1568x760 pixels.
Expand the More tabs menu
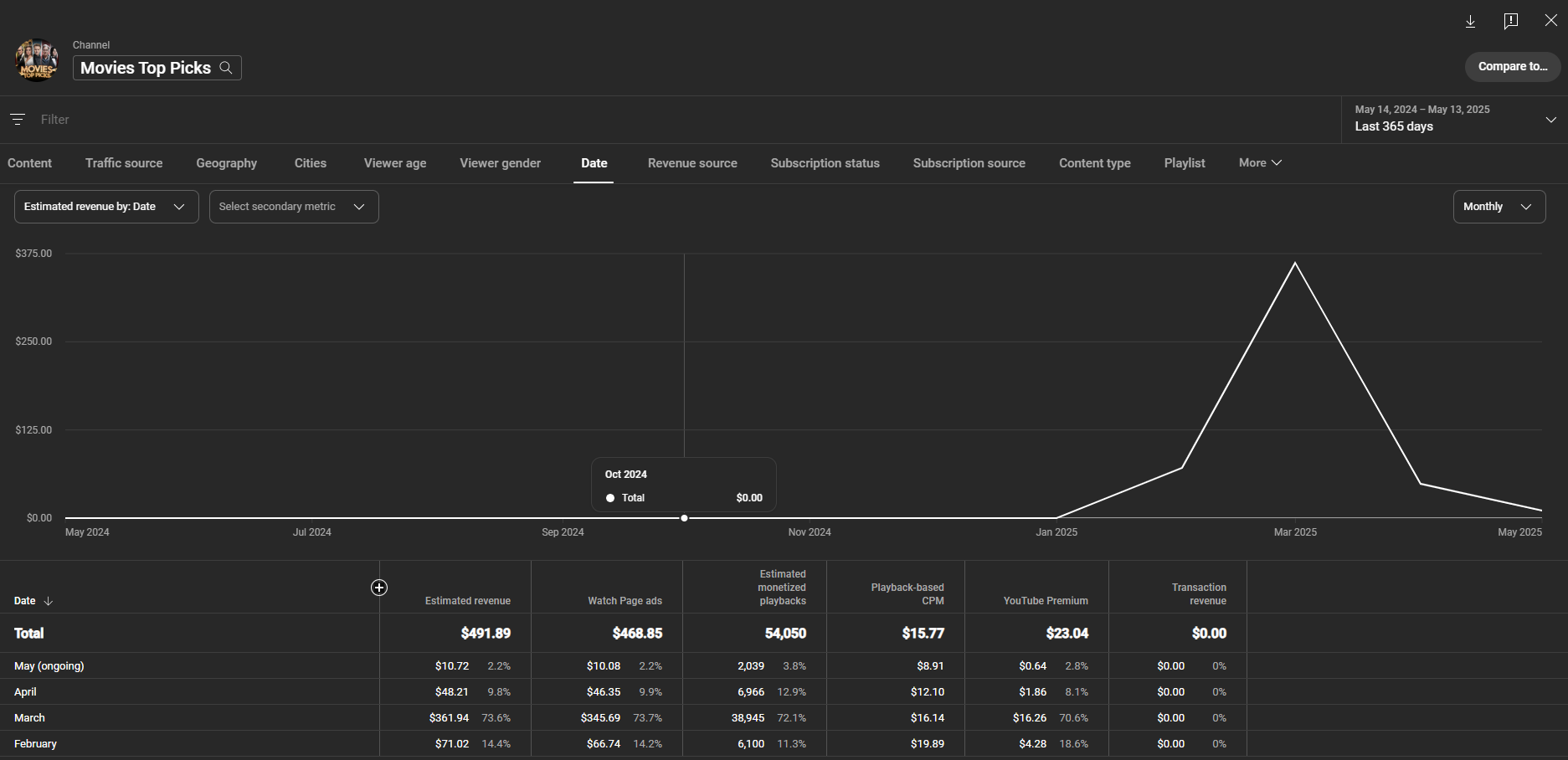point(1260,163)
